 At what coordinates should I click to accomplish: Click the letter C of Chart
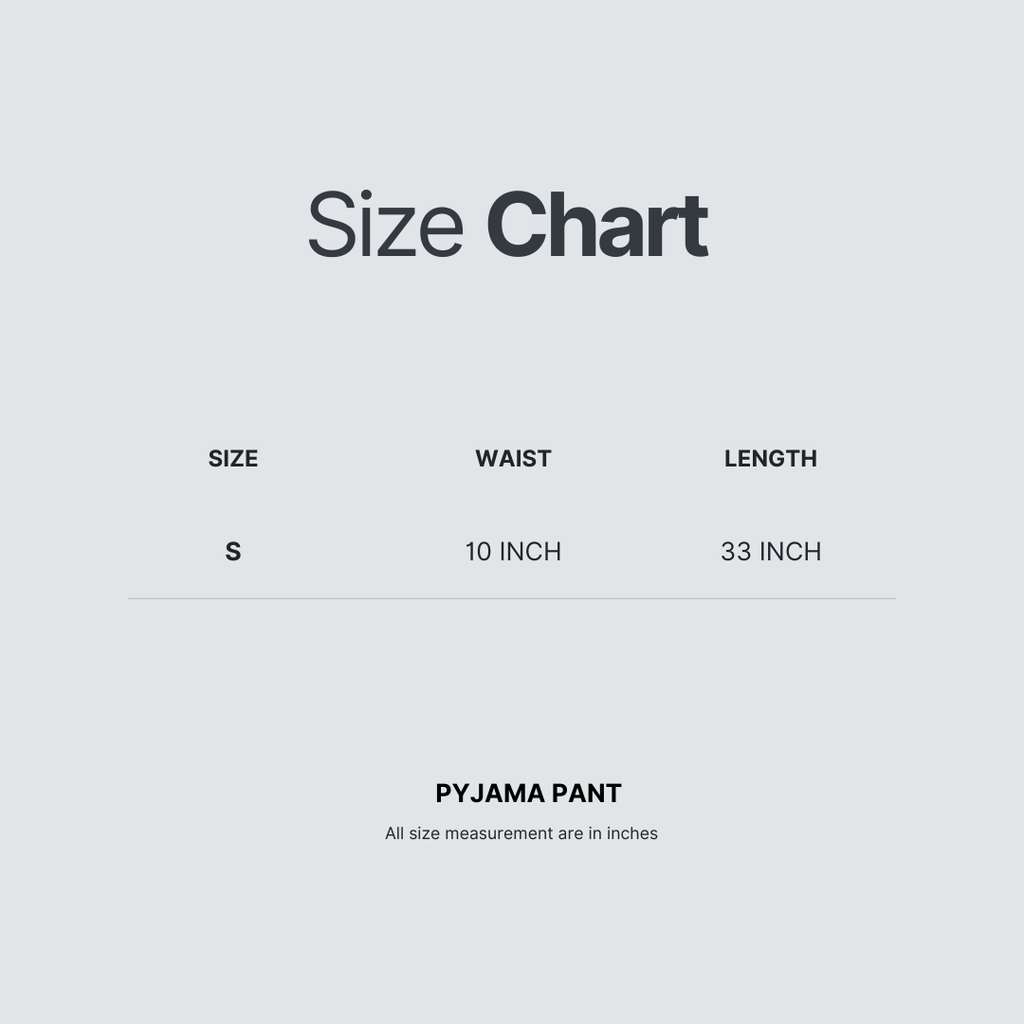[x=516, y=225]
